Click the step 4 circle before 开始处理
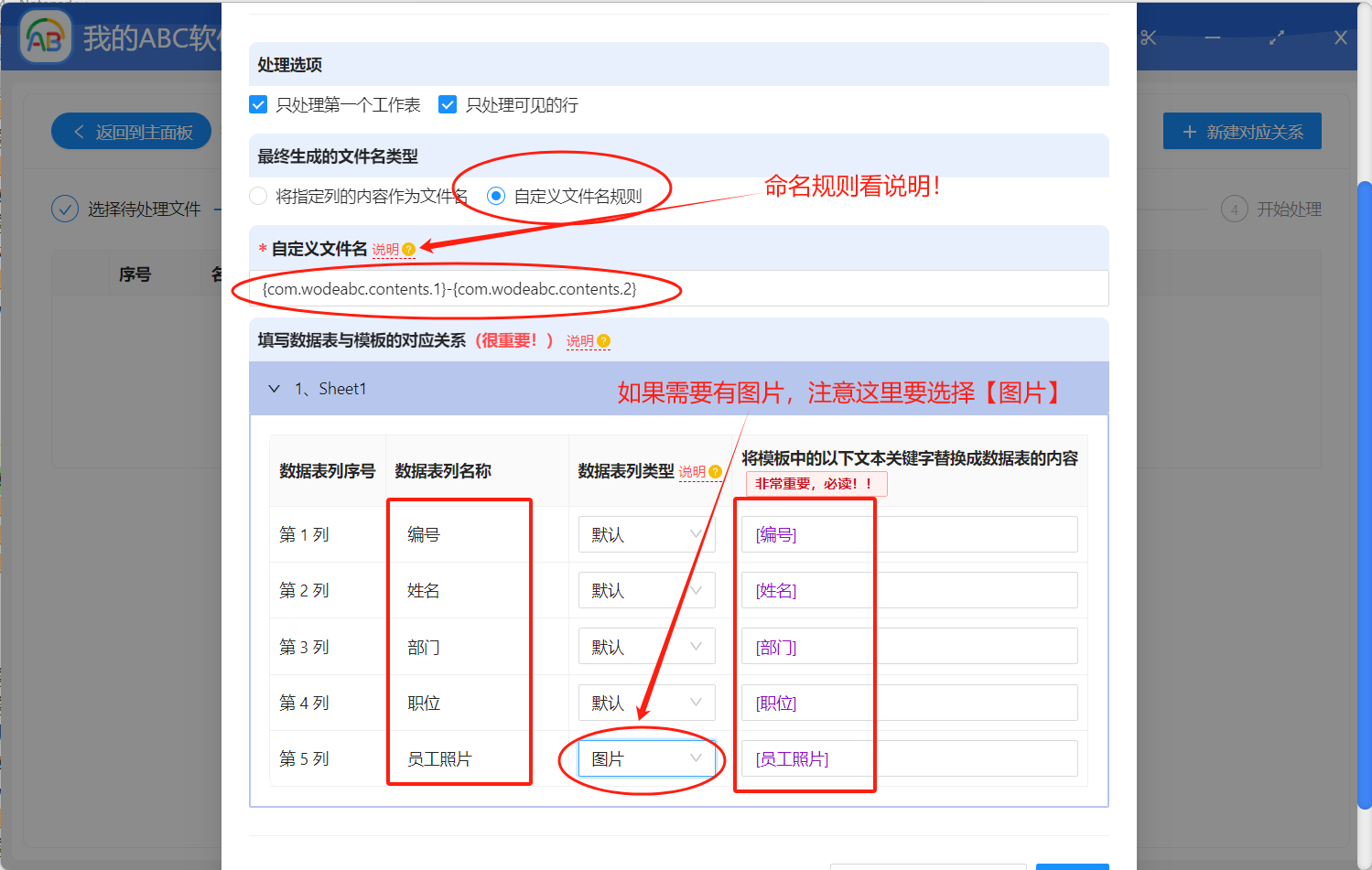Image resolution: width=1372 pixels, height=870 pixels. pos(1234,209)
